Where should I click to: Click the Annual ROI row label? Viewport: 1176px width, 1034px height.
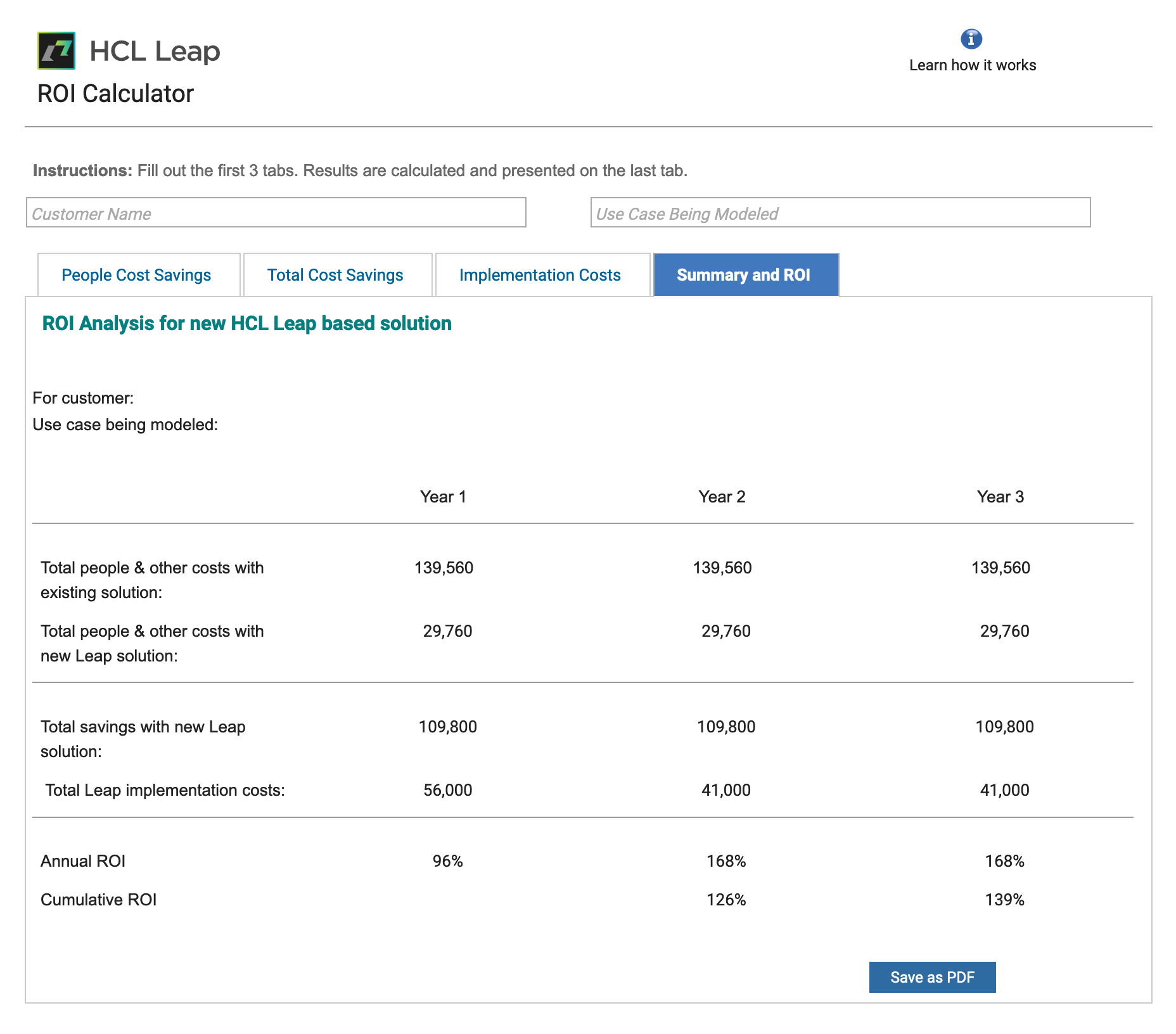click(x=83, y=861)
